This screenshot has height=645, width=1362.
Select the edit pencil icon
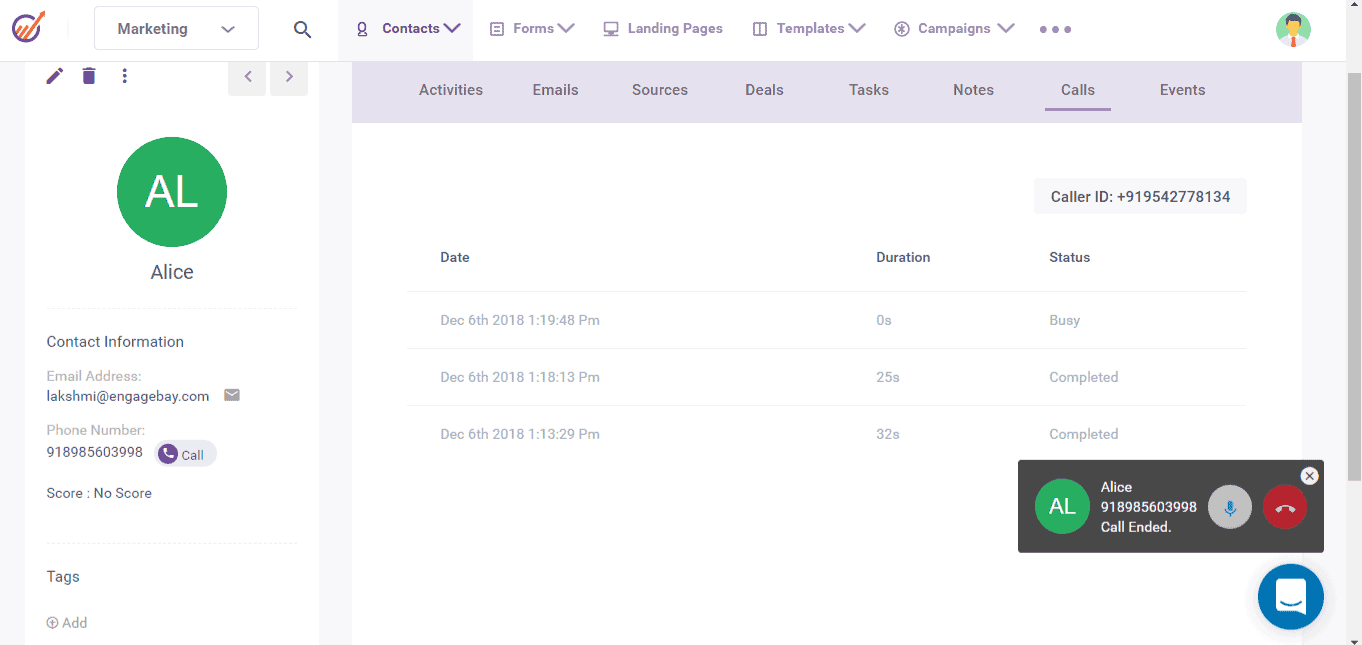coord(54,75)
